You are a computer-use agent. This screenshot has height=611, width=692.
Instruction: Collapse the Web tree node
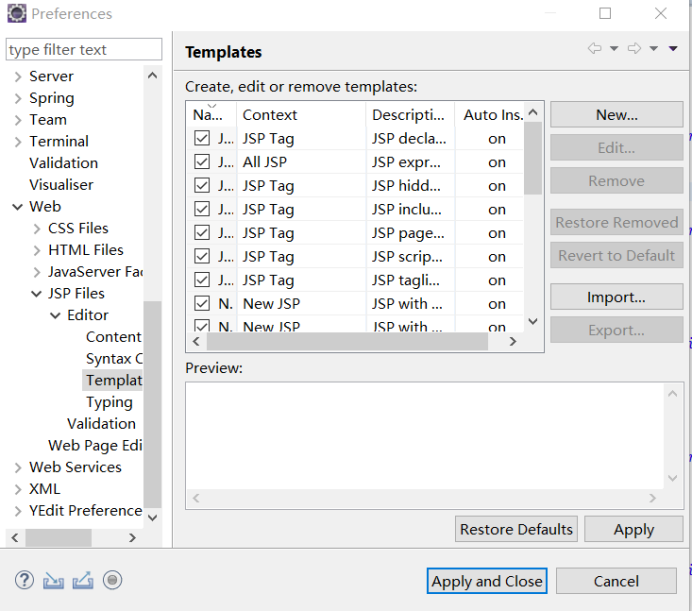(x=18, y=207)
